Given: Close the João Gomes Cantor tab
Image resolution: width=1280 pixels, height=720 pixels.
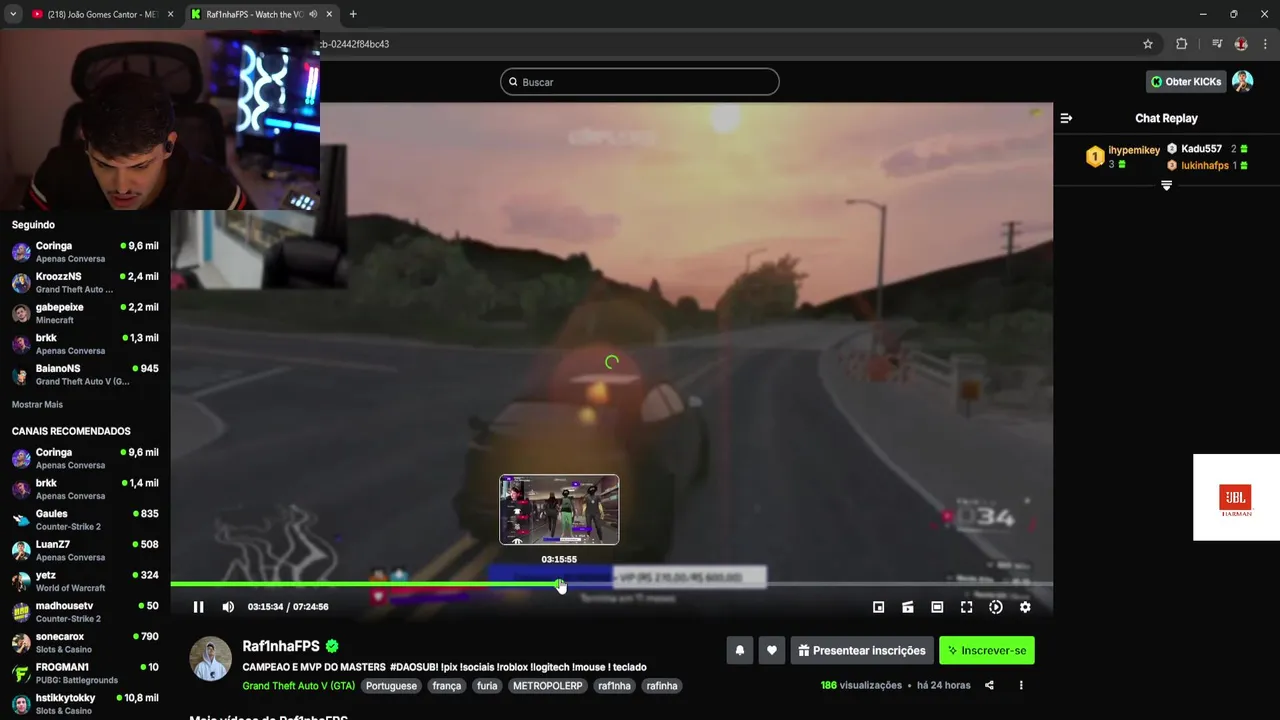Looking at the screenshot, I should [x=170, y=14].
